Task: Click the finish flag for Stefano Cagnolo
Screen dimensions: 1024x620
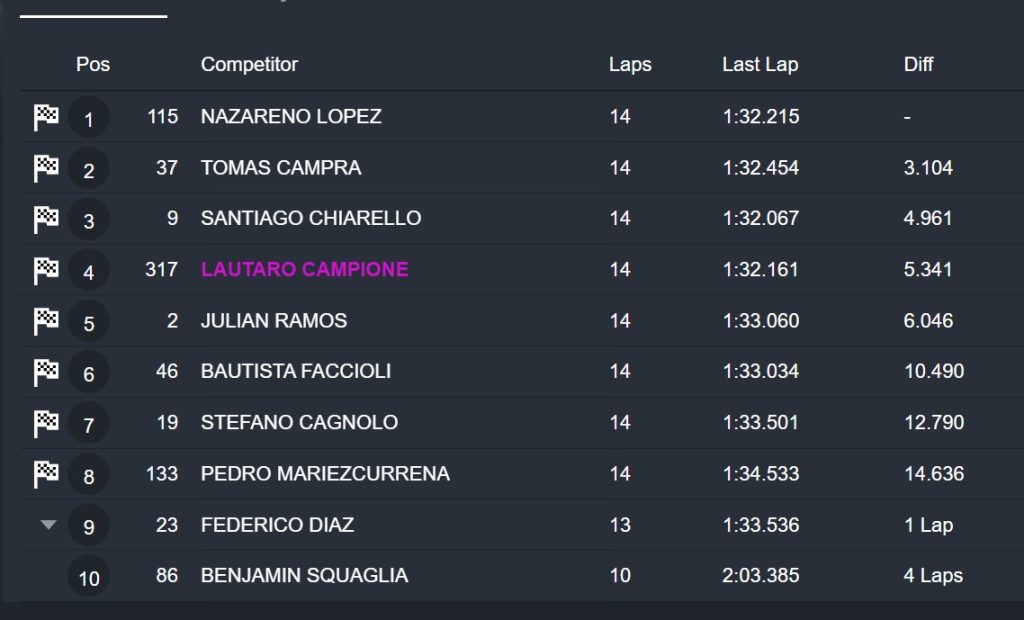Action: 46,423
